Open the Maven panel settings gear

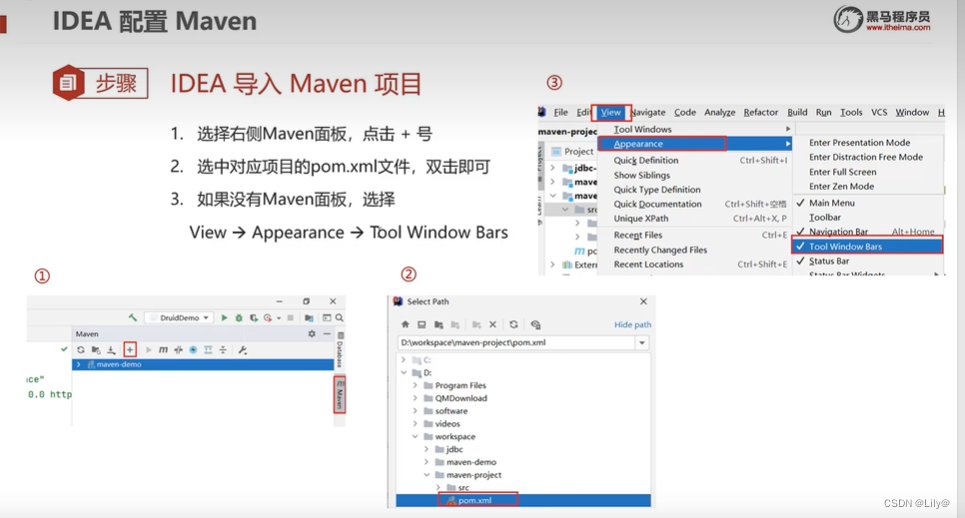click(x=312, y=333)
